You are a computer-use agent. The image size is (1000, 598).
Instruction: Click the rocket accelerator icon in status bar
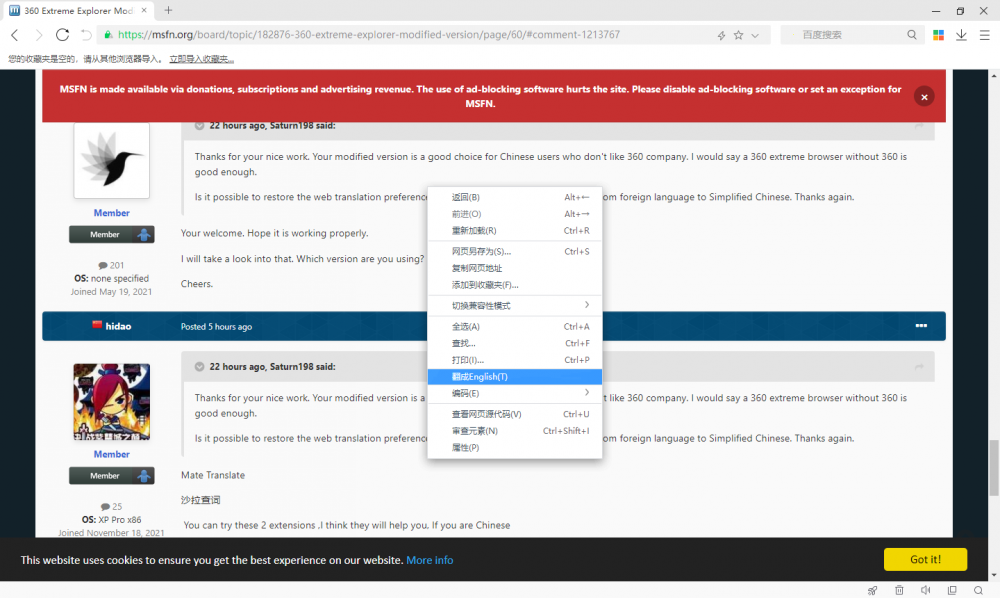pyautogui.click(x=873, y=590)
